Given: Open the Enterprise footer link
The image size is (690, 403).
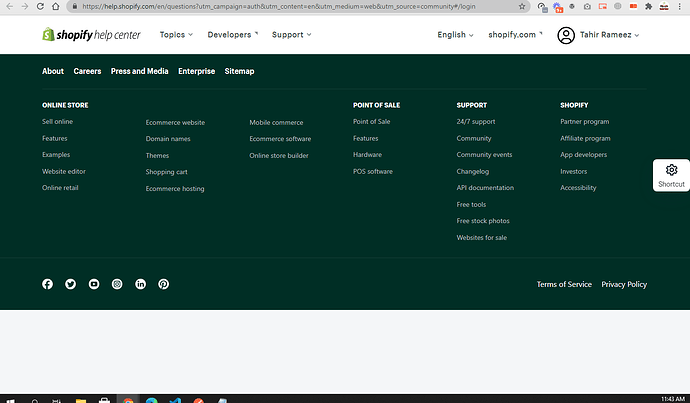Looking at the screenshot, I should coord(196,71).
